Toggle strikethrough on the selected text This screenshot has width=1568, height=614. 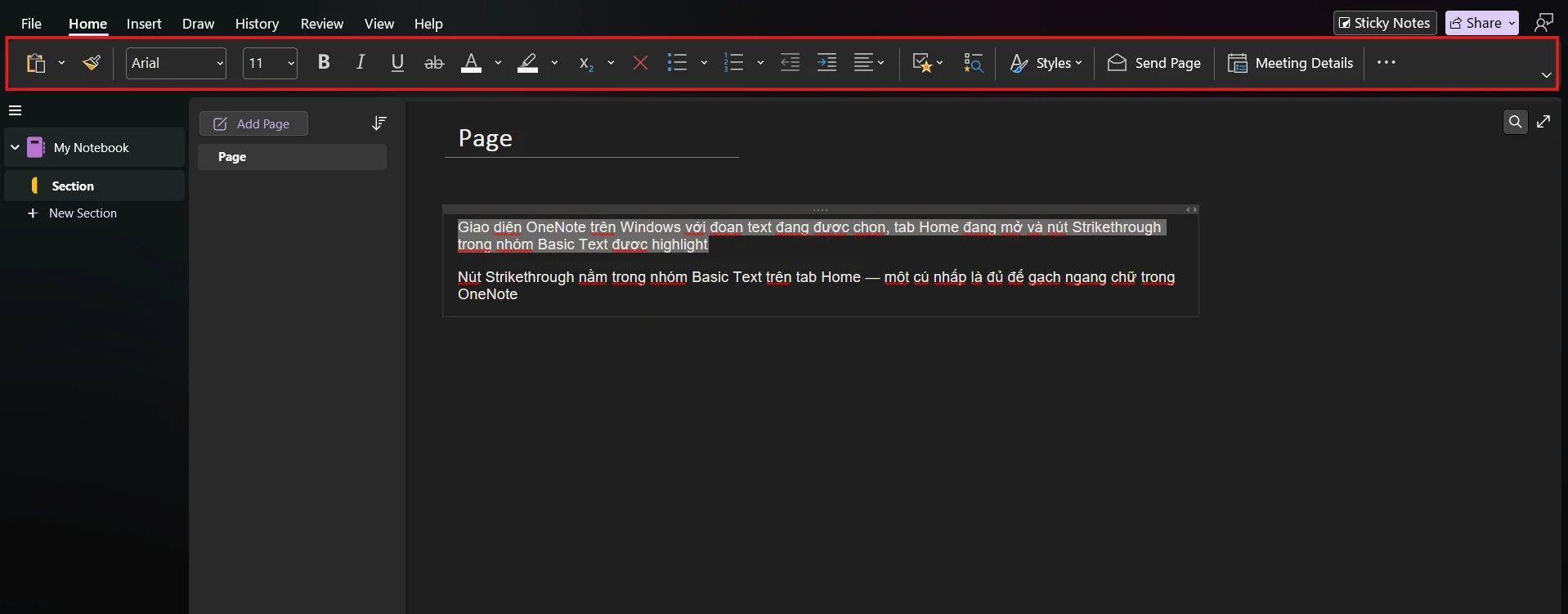[x=434, y=63]
